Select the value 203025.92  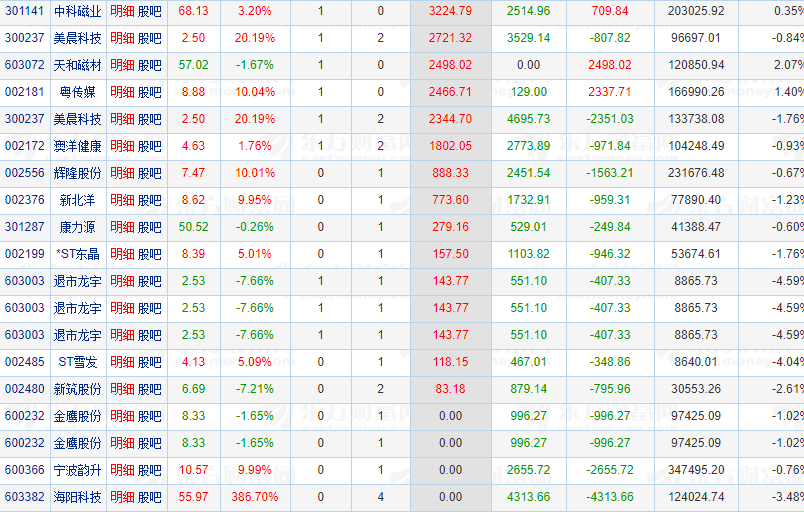pos(696,11)
